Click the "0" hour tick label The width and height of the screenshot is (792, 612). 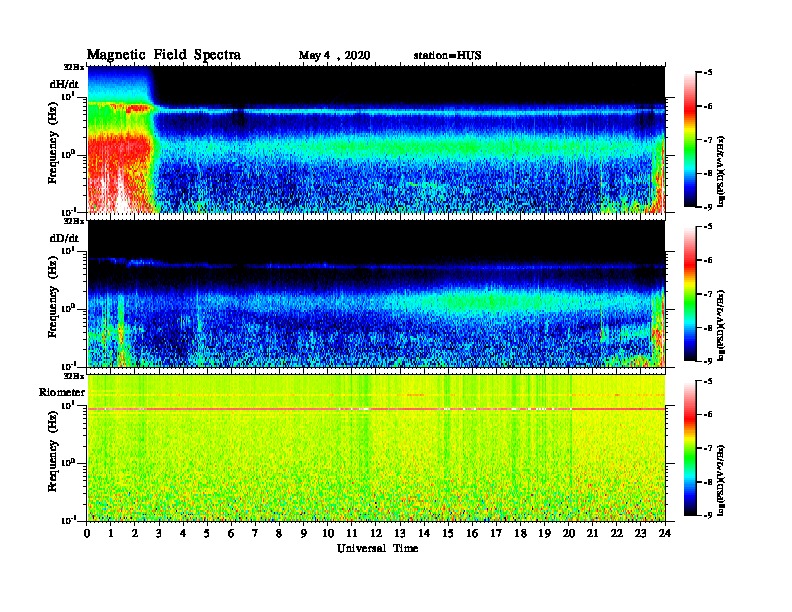click(x=87, y=534)
